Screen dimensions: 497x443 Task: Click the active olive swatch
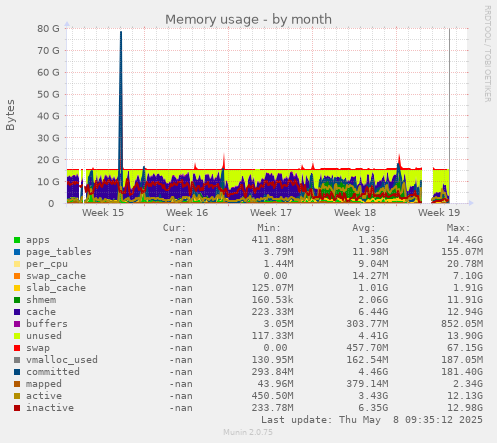click(17, 396)
